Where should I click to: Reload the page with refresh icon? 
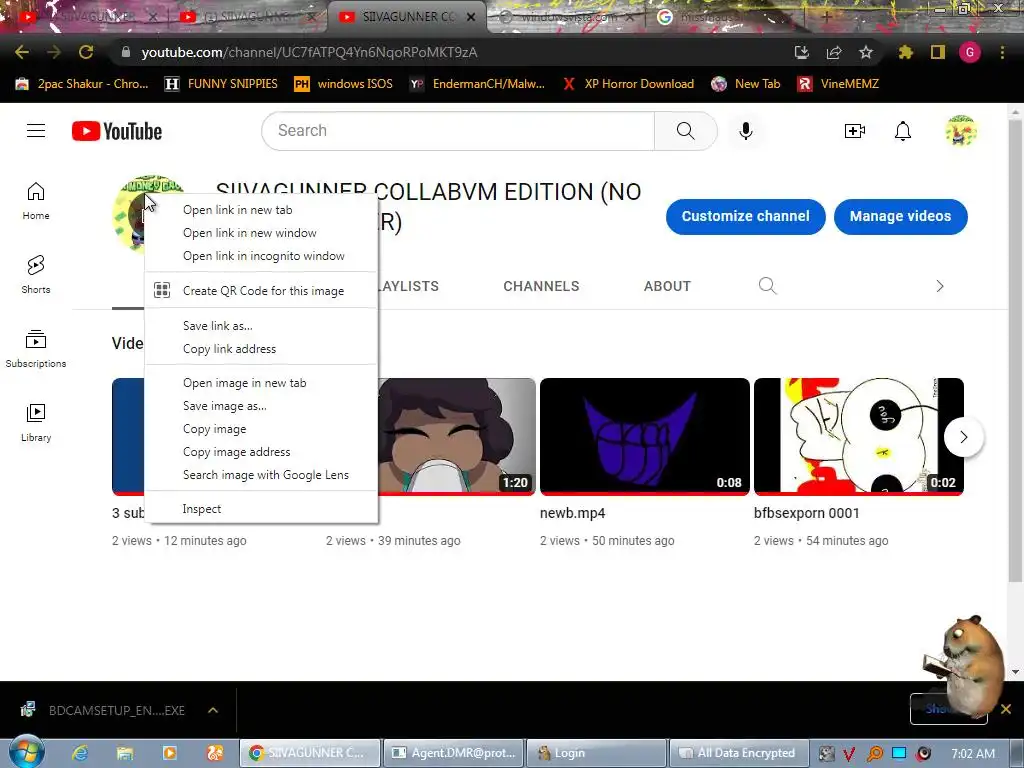point(86,52)
